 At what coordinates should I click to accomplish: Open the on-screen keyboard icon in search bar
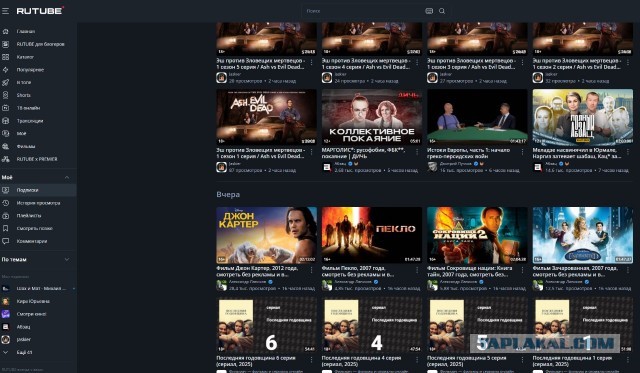coord(429,11)
